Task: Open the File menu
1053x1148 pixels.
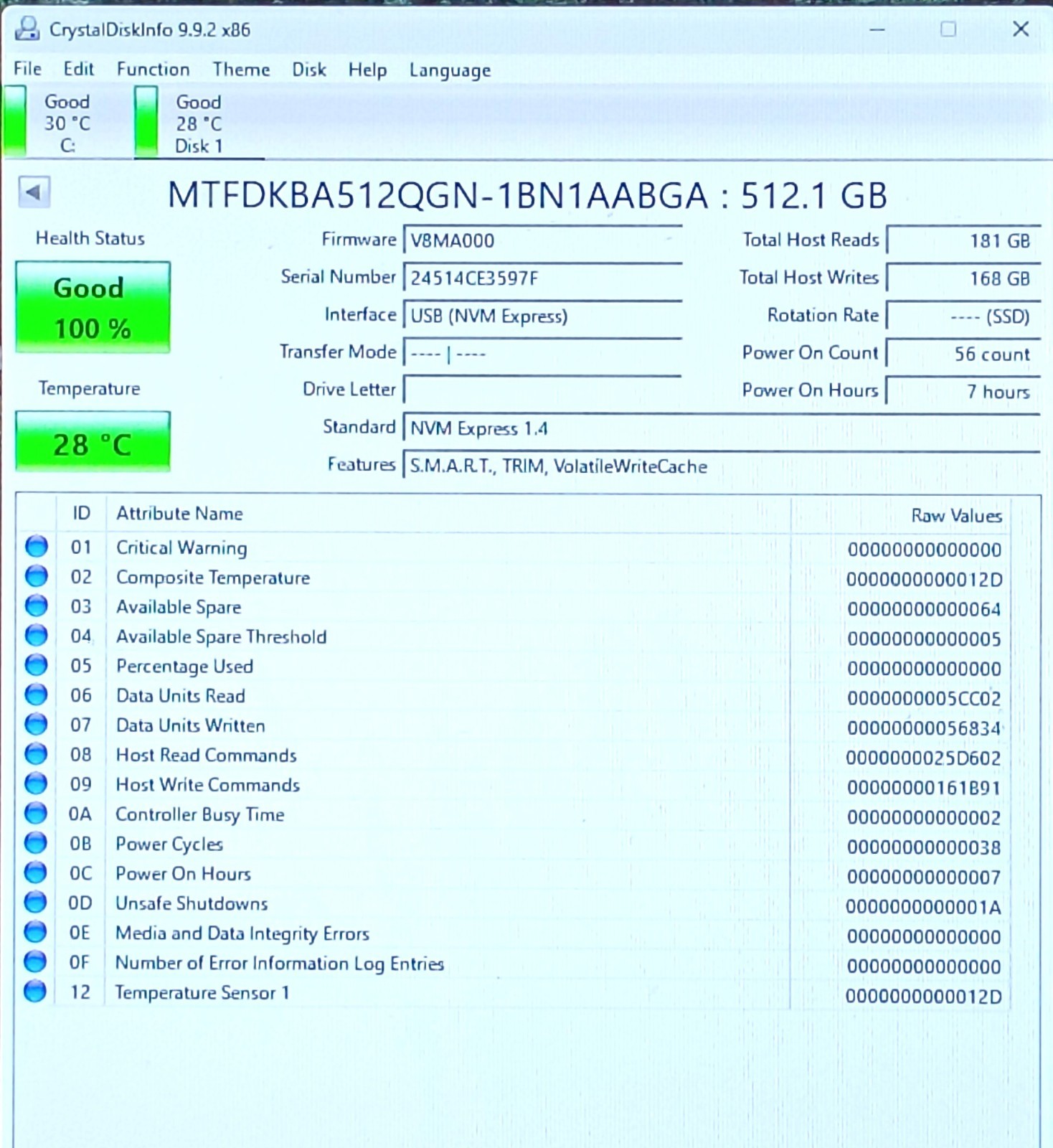Action: click(x=27, y=69)
